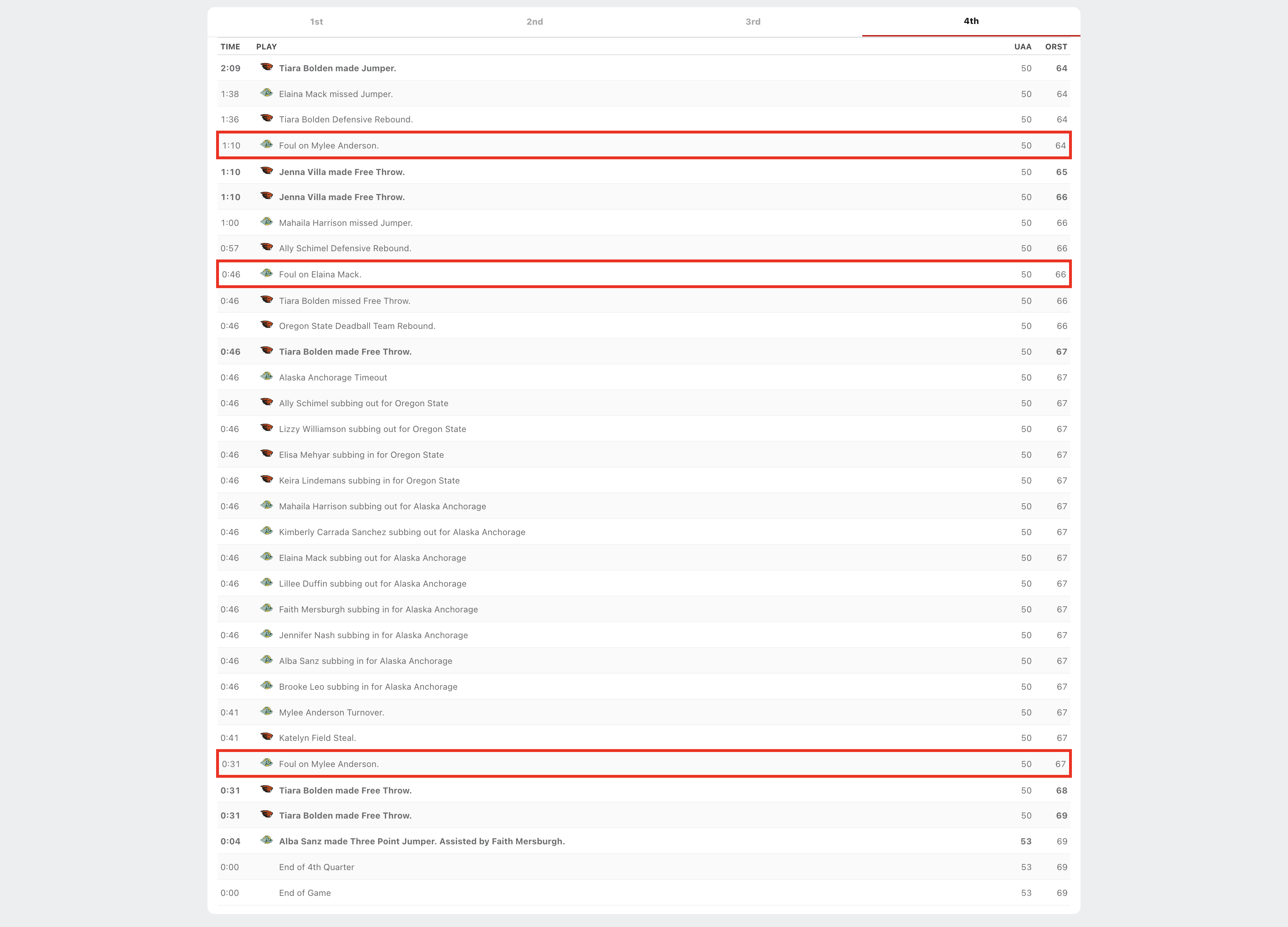Click the Mahaila Harrison missed Jumper play text

[345, 223]
